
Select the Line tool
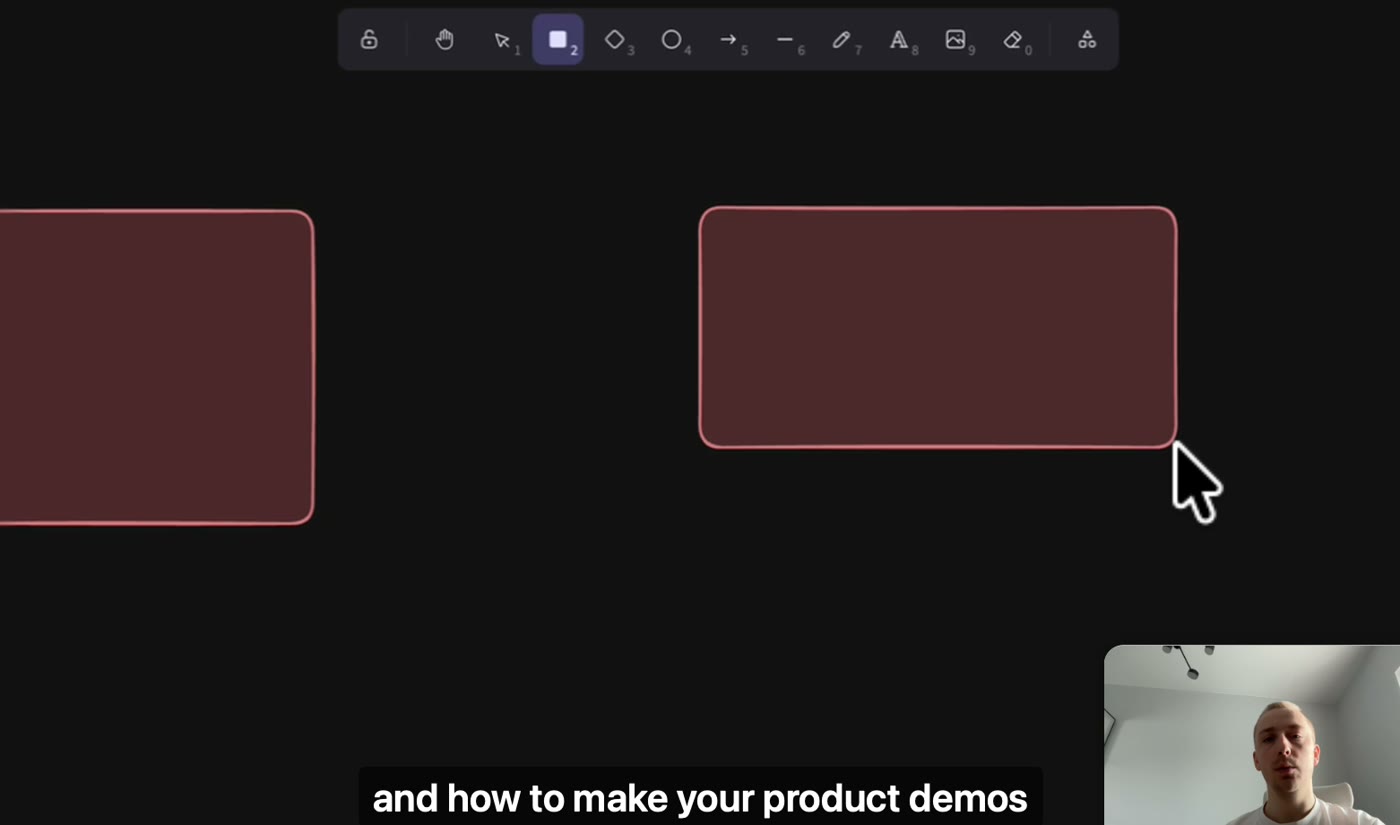(786, 40)
